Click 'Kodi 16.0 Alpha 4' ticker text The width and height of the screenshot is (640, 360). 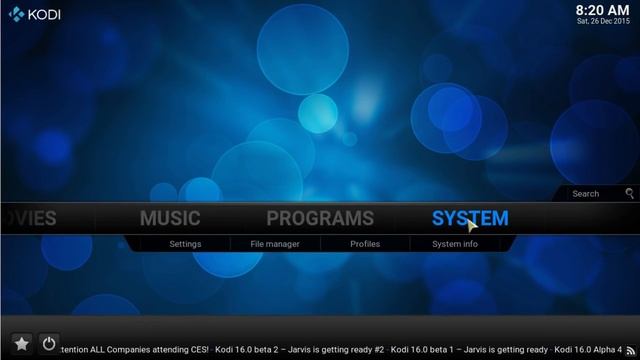[588, 350]
